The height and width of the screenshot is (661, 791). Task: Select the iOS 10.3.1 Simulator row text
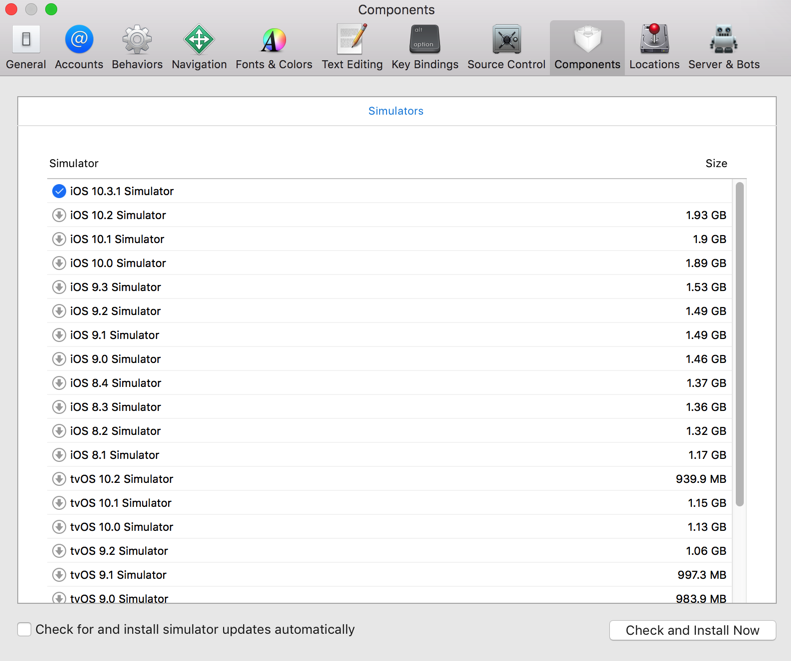pyautogui.click(x=122, y=191)
